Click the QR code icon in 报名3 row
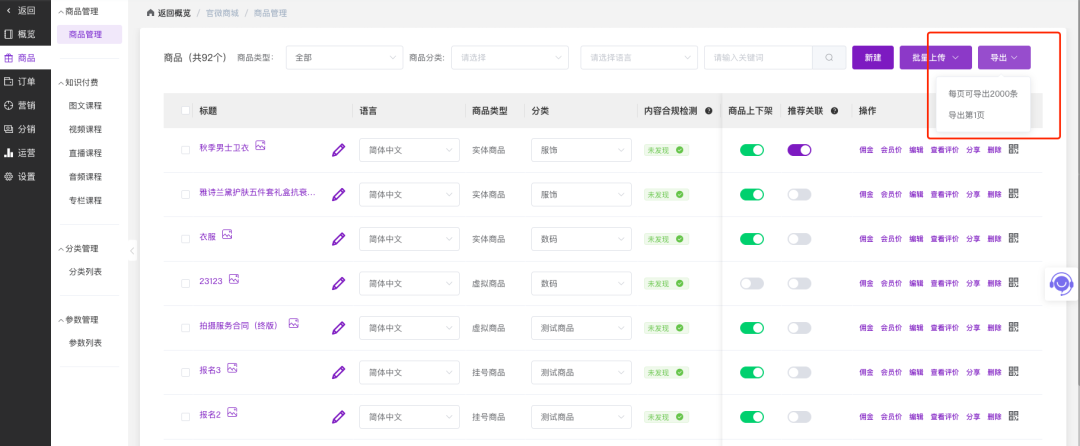 tap(1013, 372)
